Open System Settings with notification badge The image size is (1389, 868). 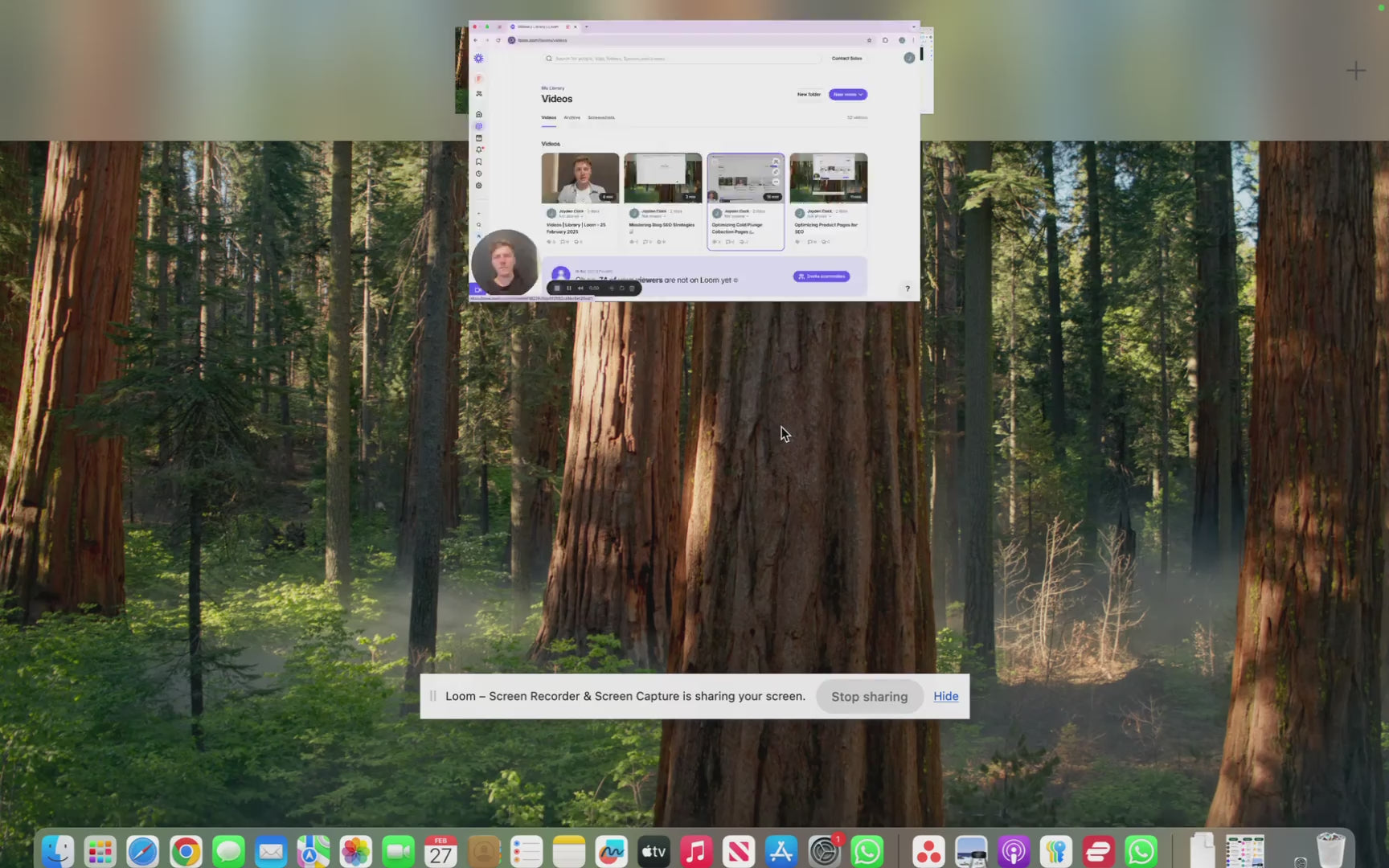click(824, 851)
